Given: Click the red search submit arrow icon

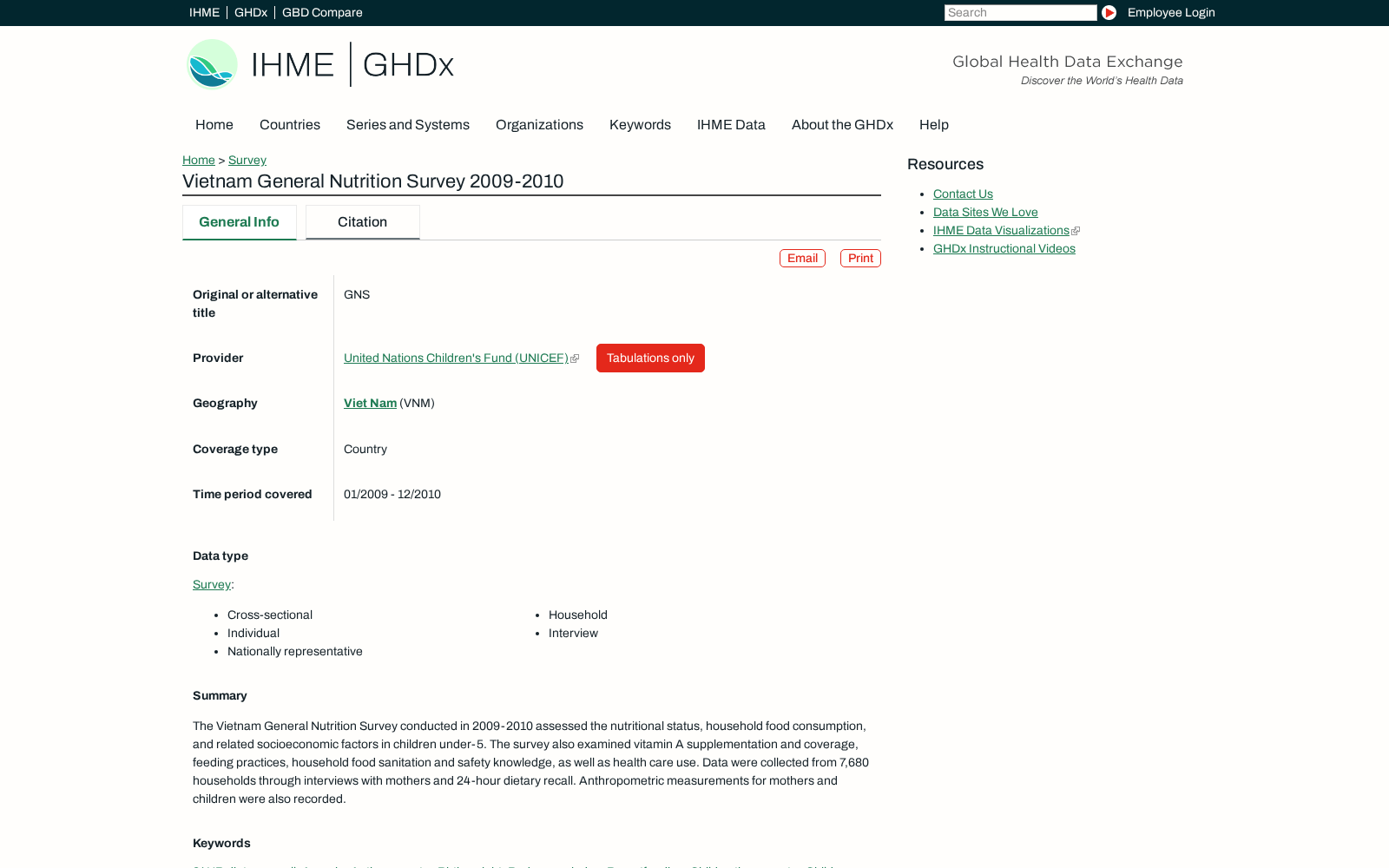Looking at the screenshot, I should pos(1109,12).
